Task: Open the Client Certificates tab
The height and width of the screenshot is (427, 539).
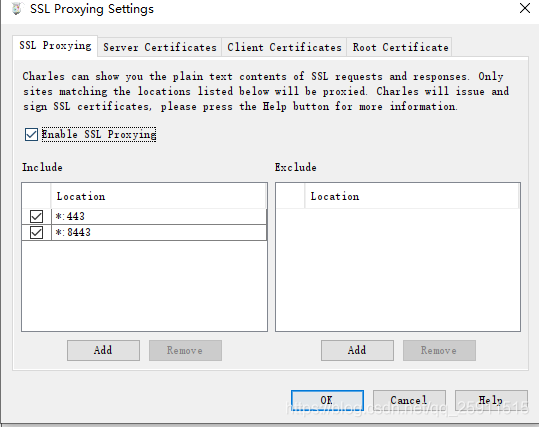Action: pos(284,47)
